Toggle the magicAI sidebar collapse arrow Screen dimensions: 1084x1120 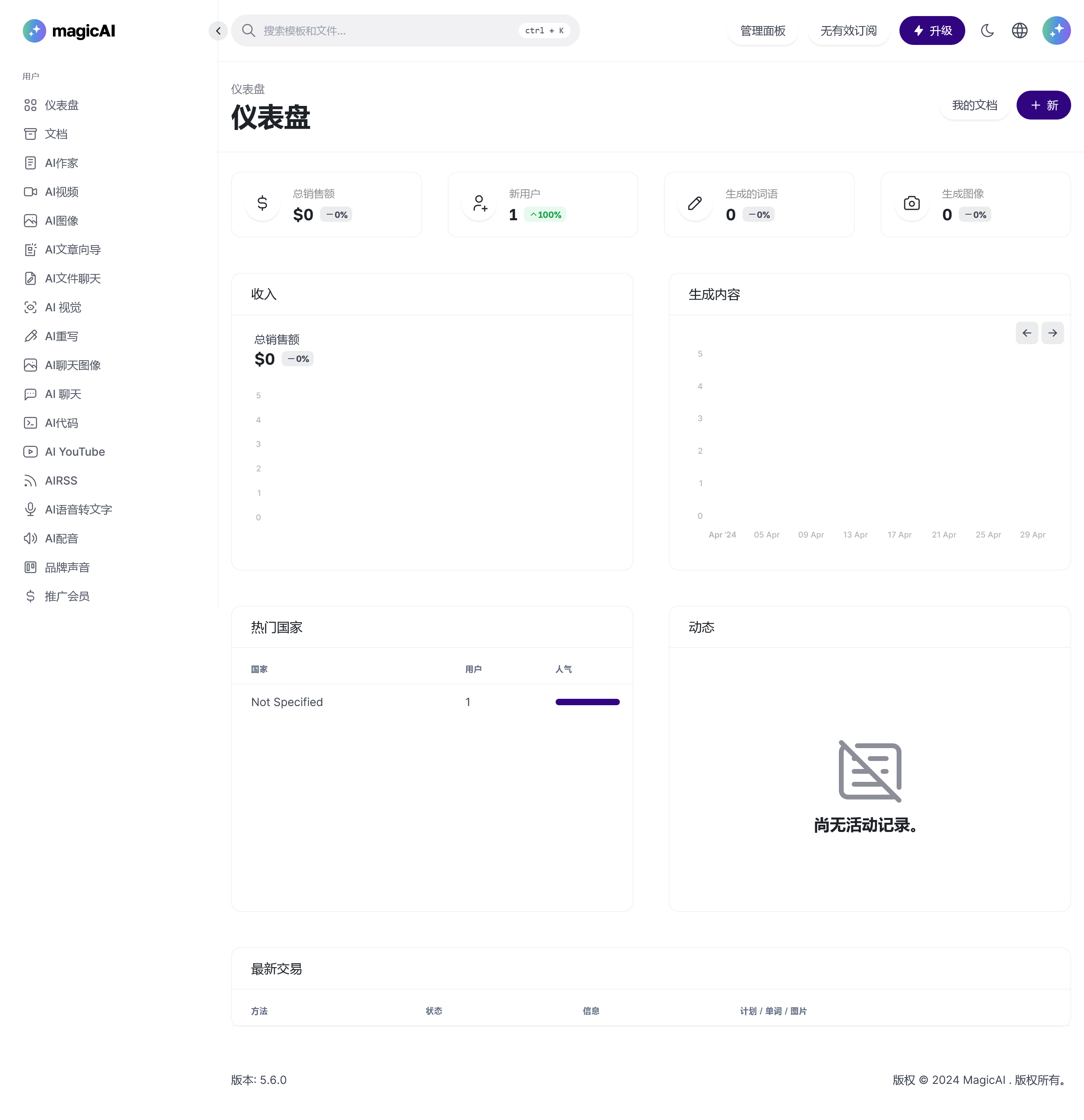(x=218, y=30)
